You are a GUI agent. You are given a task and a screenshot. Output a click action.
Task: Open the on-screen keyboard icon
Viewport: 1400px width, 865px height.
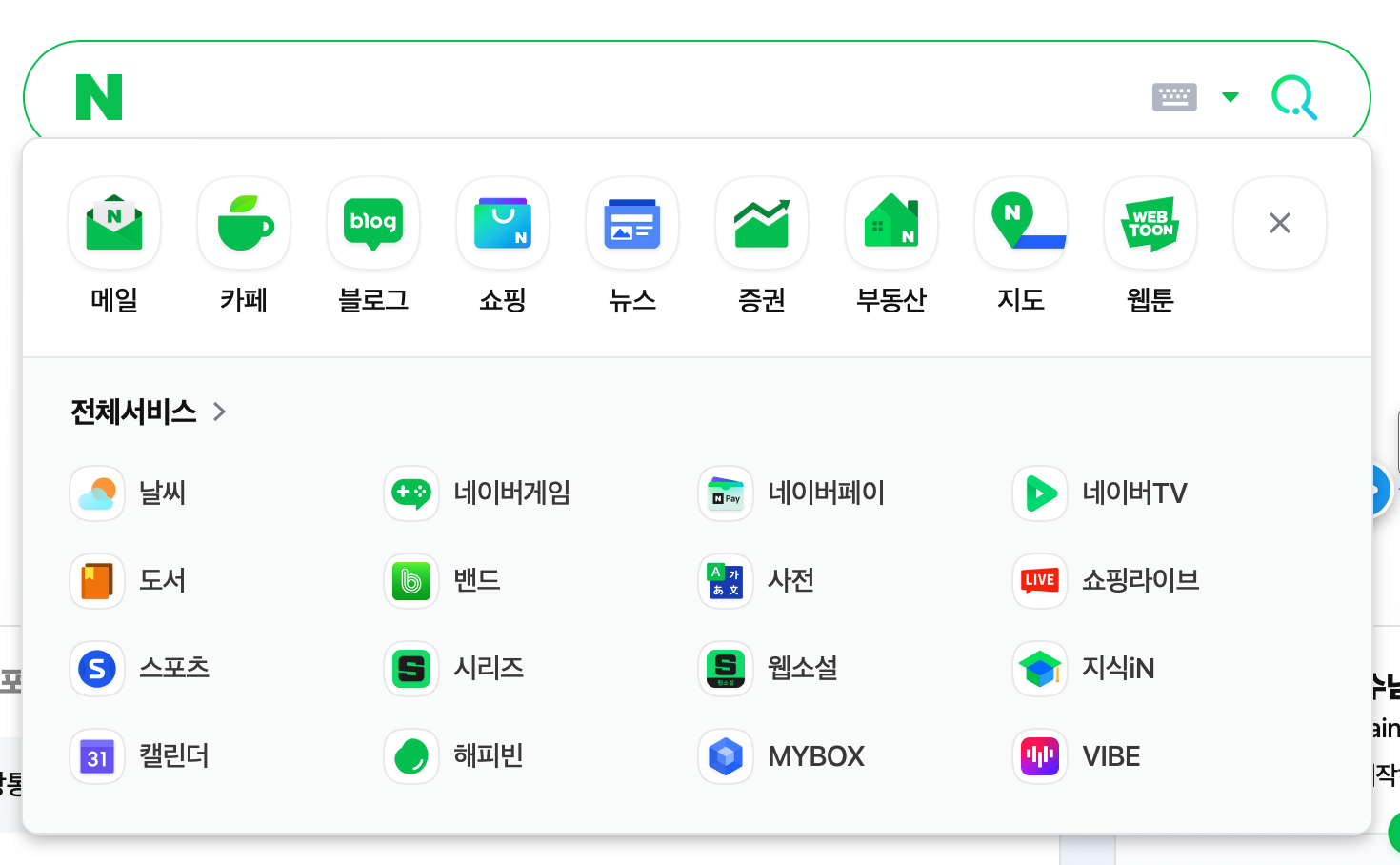tap(1174, 97)
